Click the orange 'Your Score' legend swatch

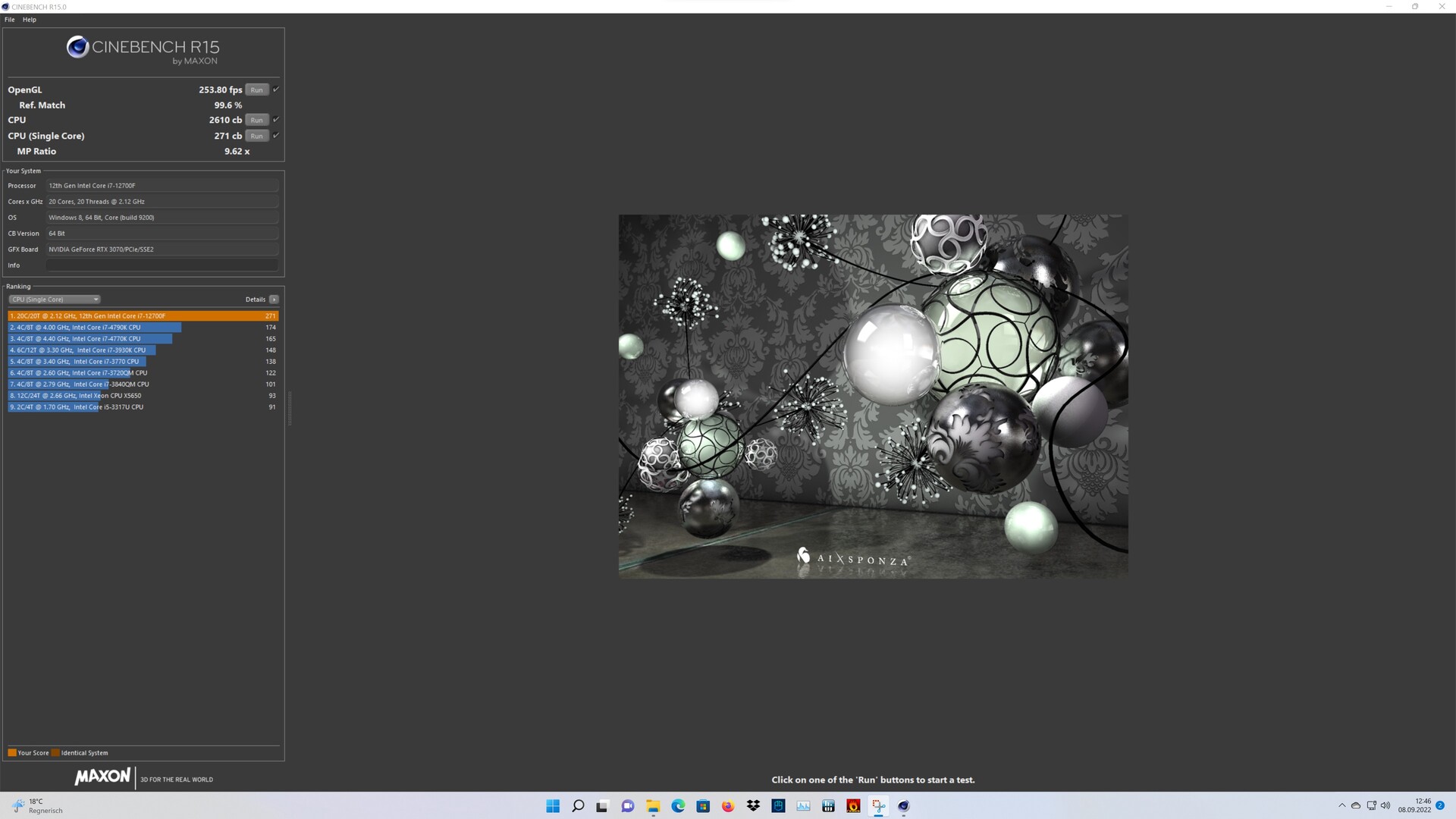(x=12, y=753)
